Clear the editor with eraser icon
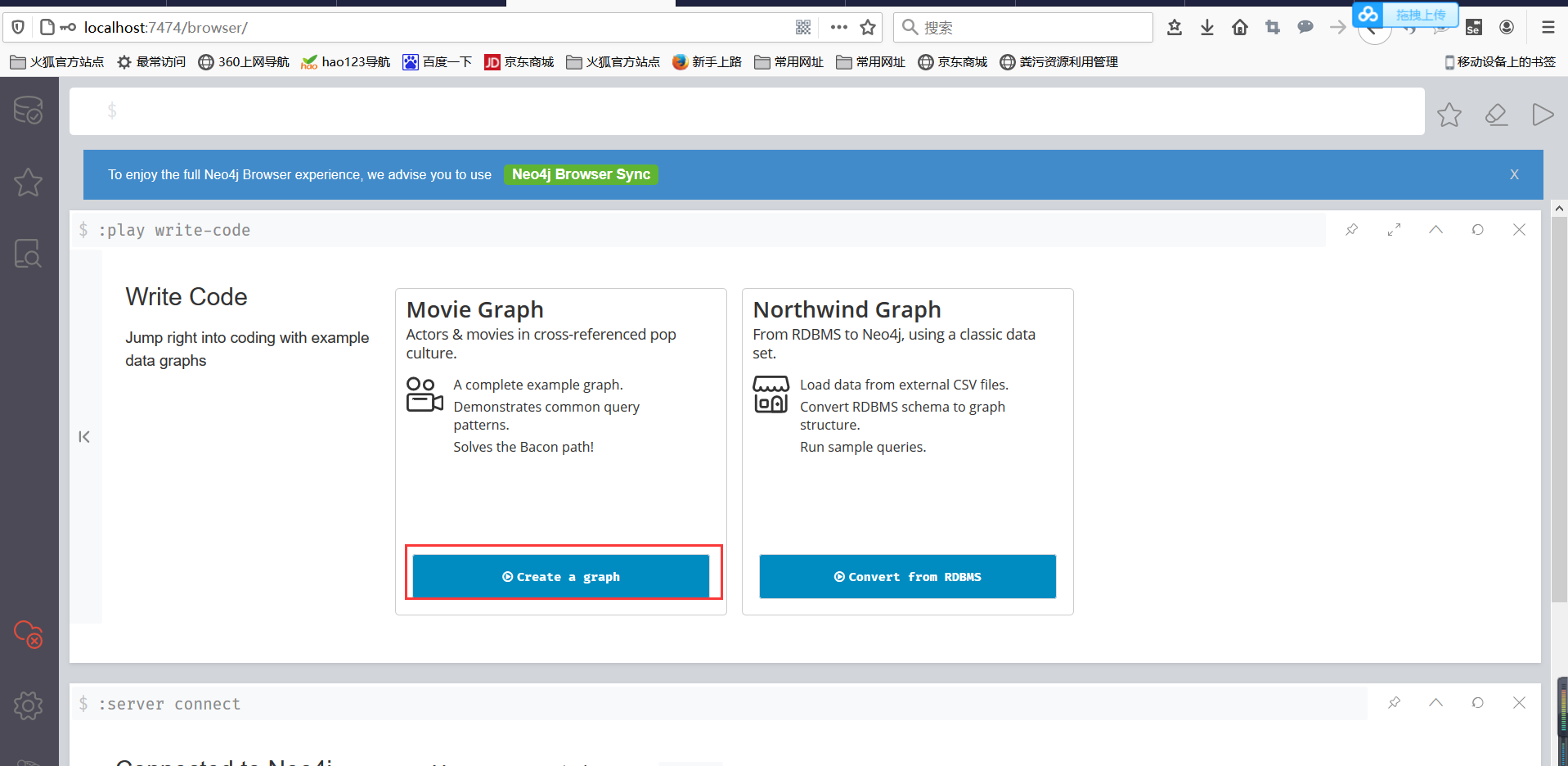 (1496, 115)
